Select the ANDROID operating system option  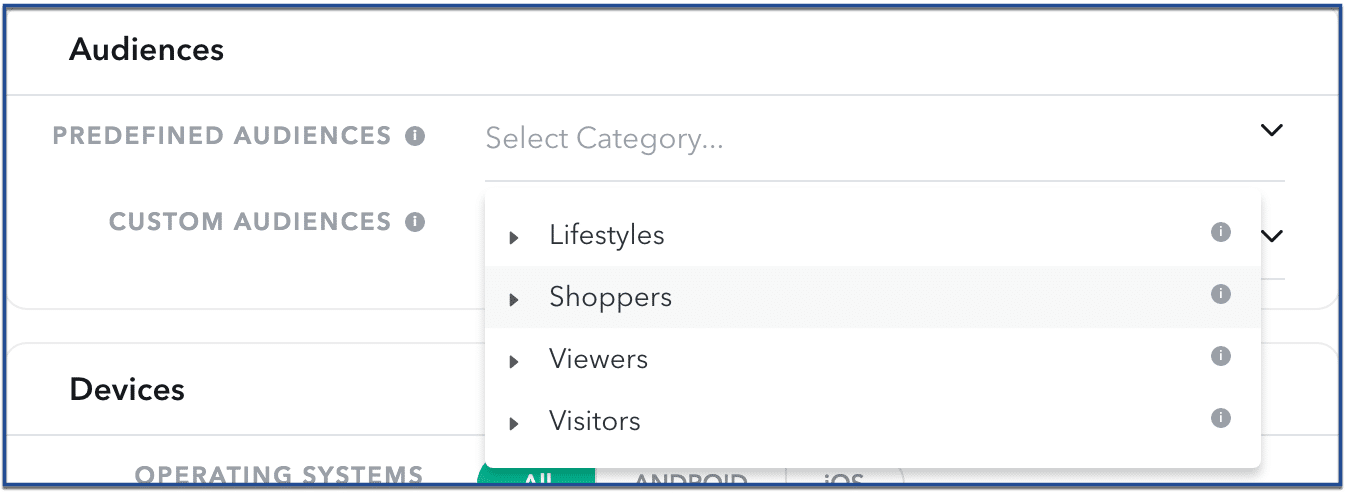pyautogui.click(x=691, y=480)
